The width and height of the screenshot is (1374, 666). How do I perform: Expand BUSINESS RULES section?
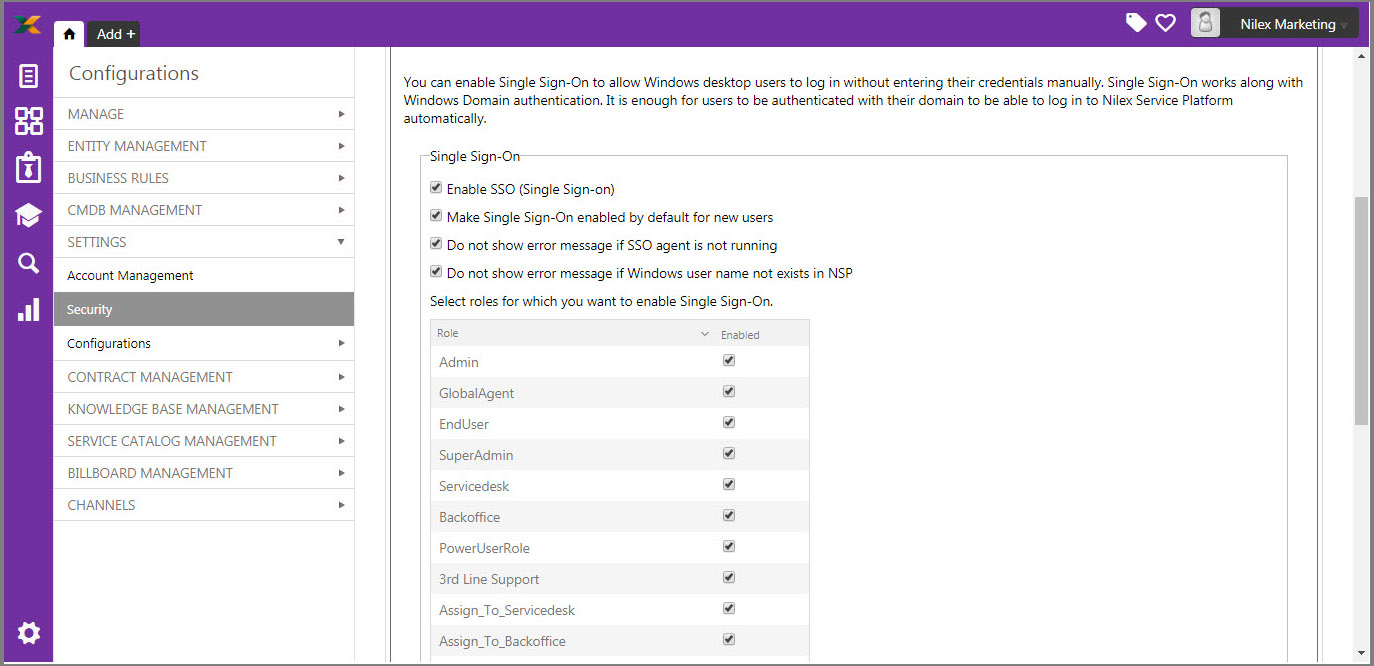[x=204, y=178]
